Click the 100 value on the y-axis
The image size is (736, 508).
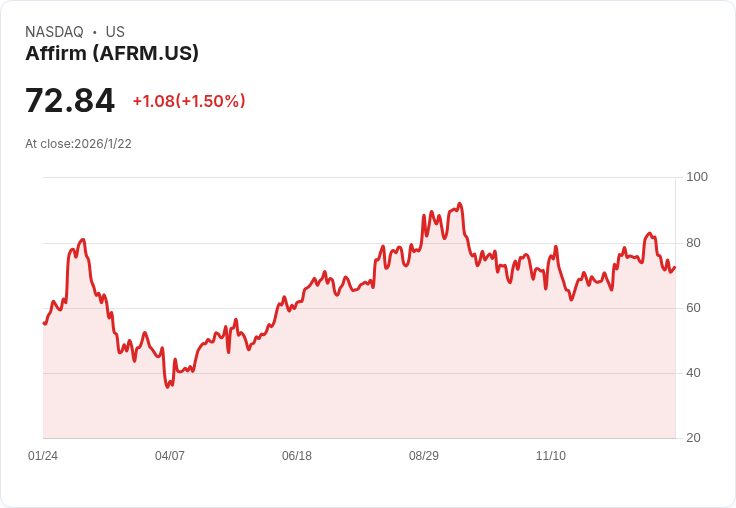coord(697,177)
